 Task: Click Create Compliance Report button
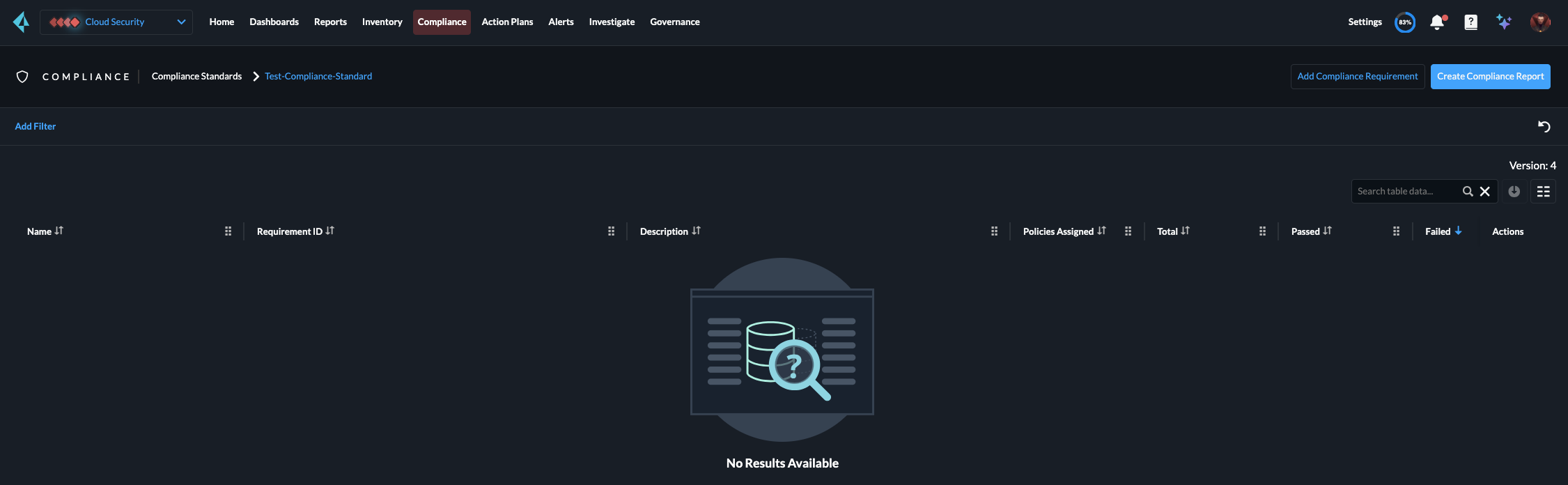[x=1490, y=77]
